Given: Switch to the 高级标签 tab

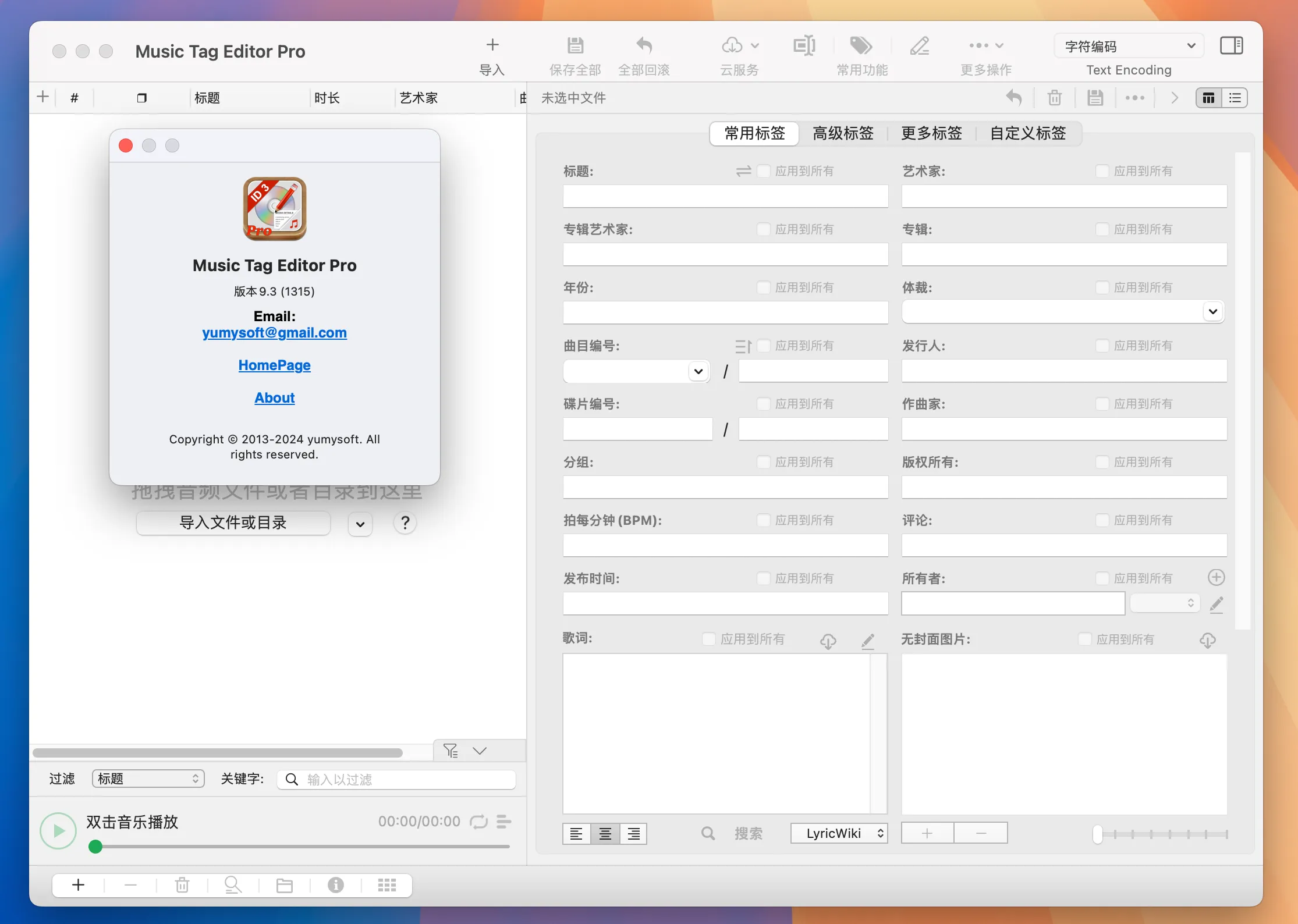Looking at the screenshot, I should pos(843,133).
